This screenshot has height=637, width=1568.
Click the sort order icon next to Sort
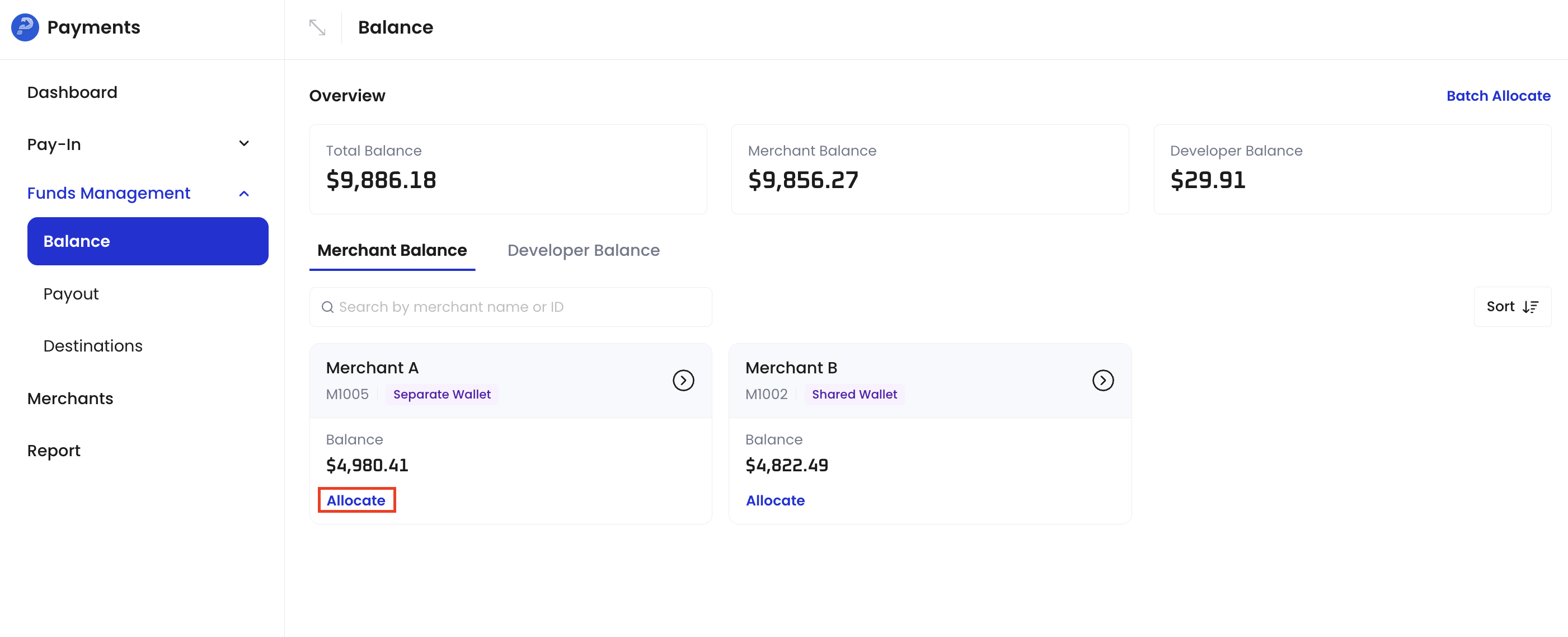pyautogui.click(x=1531, y=306)
